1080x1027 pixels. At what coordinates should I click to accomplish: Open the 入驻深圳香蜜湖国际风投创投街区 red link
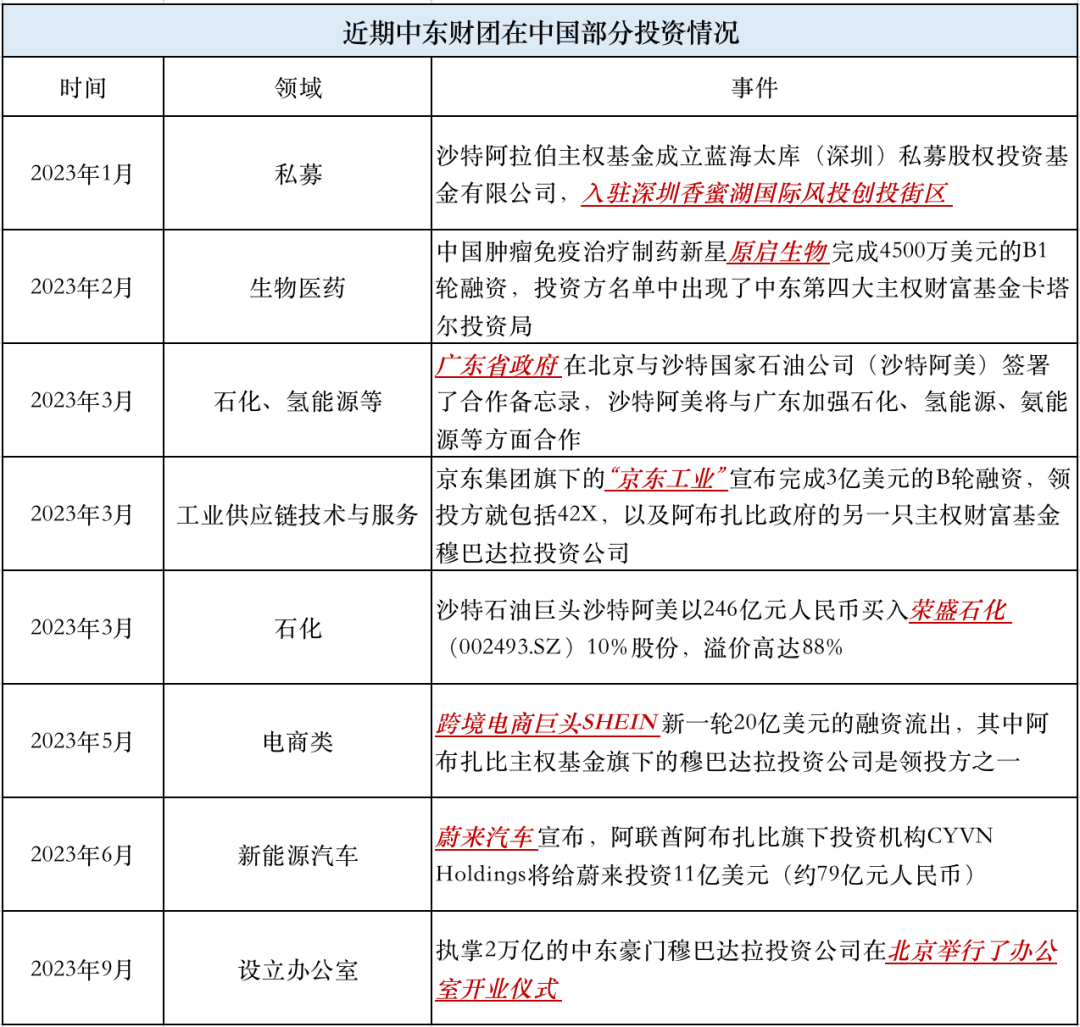click(x=766, y=194)
